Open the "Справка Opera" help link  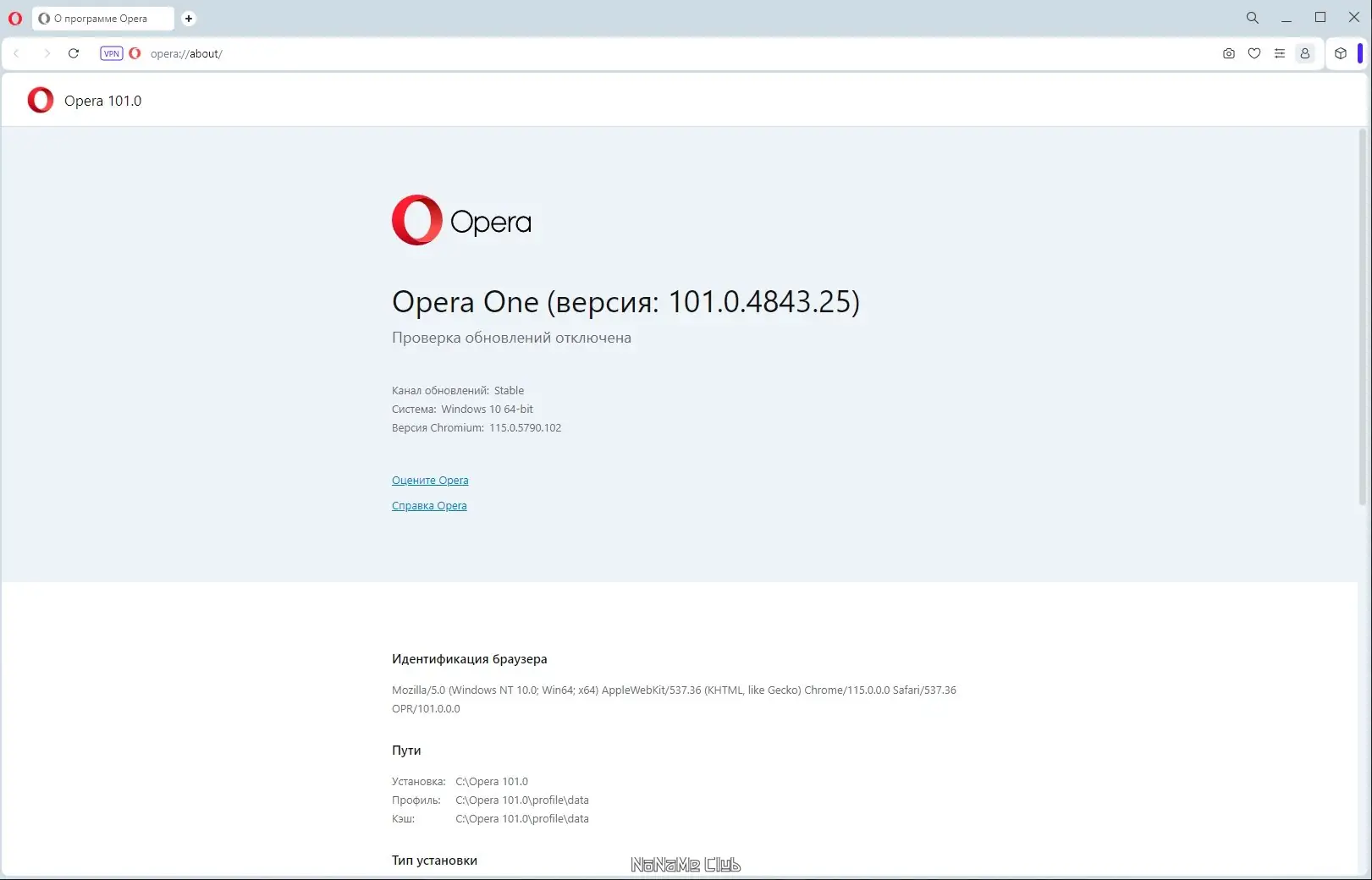pyautogui.click(x=429, y=506)
